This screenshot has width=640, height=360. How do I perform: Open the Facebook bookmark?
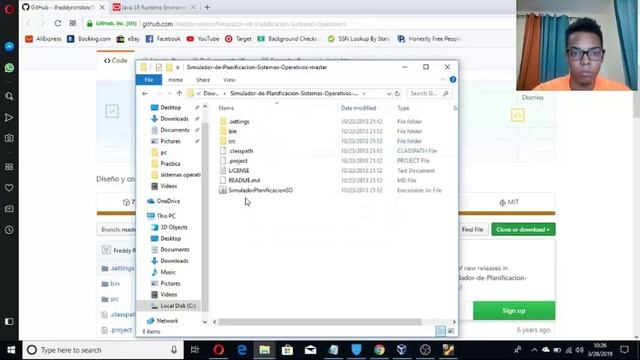(x=163, y=39)
